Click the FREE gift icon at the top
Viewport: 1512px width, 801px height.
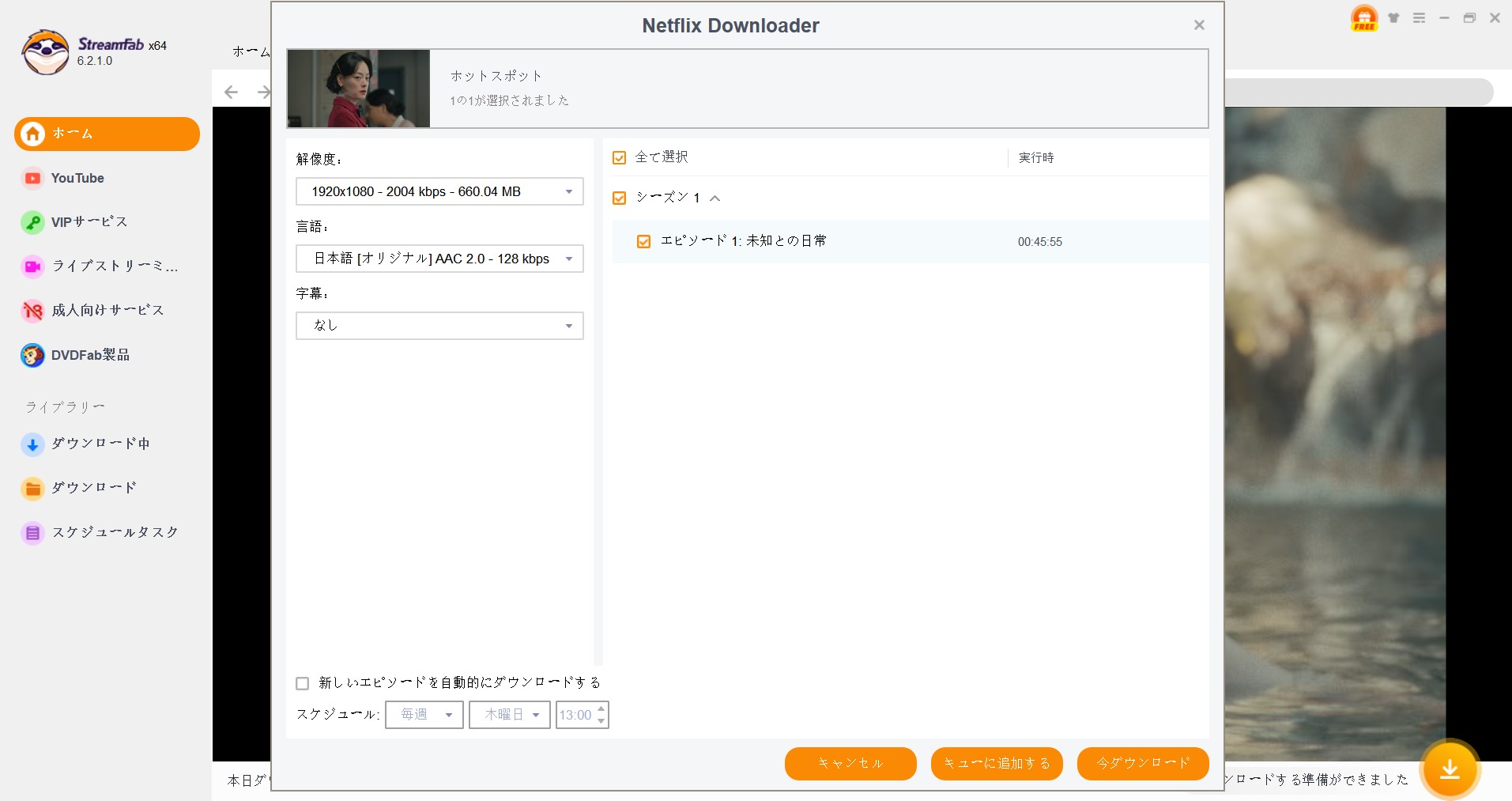(x=1364, y=17)
